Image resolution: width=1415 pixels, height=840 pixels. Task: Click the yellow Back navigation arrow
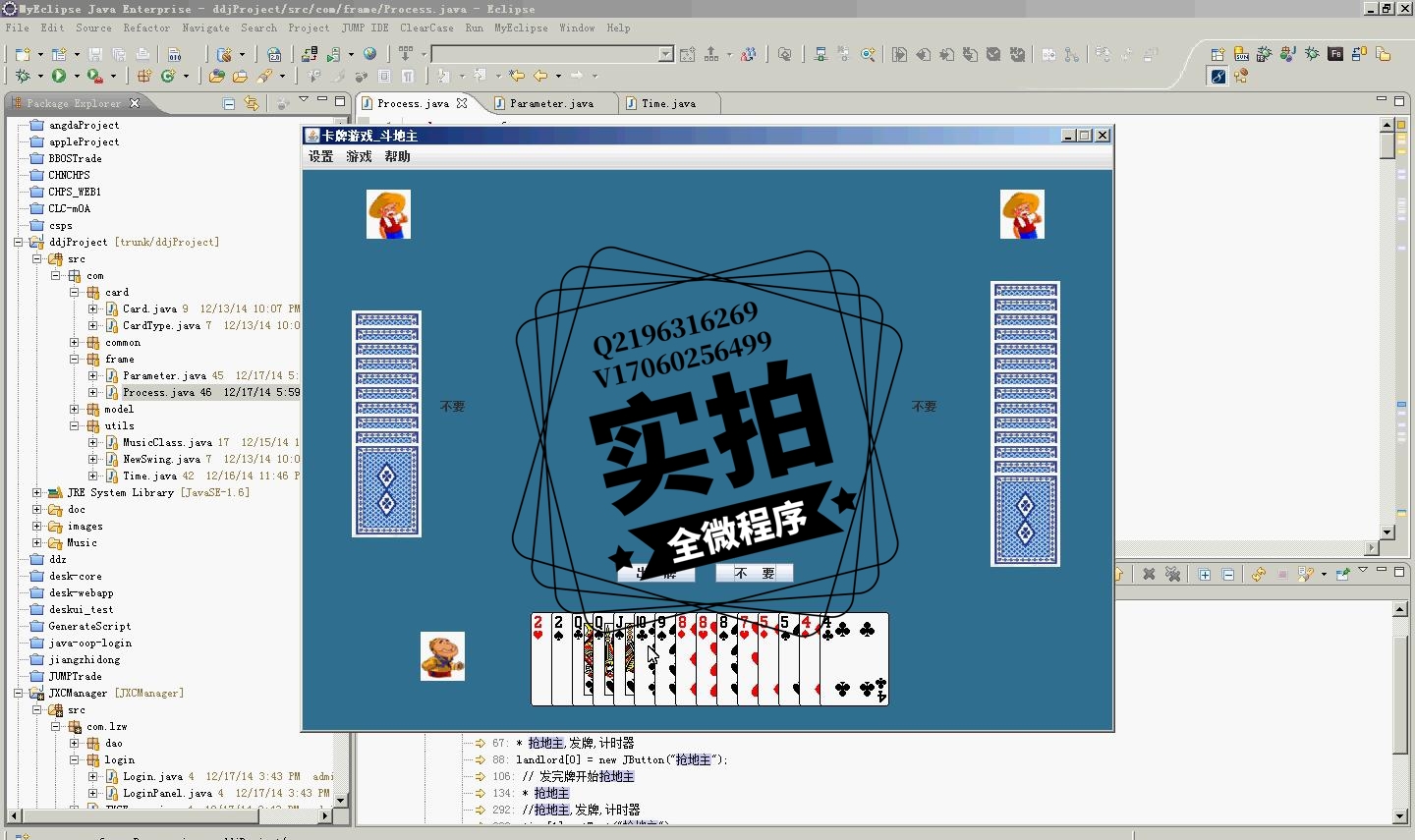540,76
